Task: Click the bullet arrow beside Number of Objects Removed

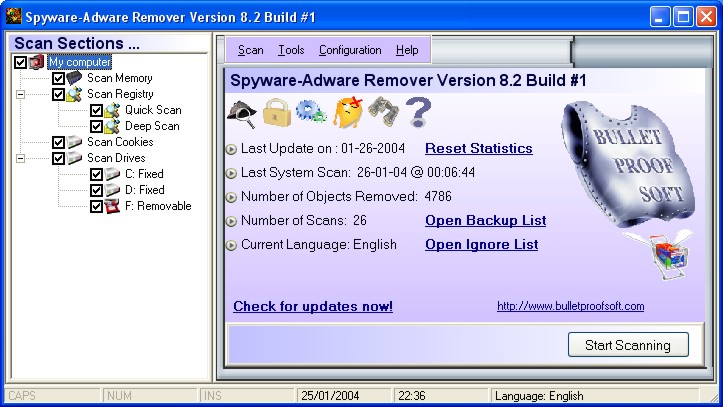Action: click(x=231, y=197)
